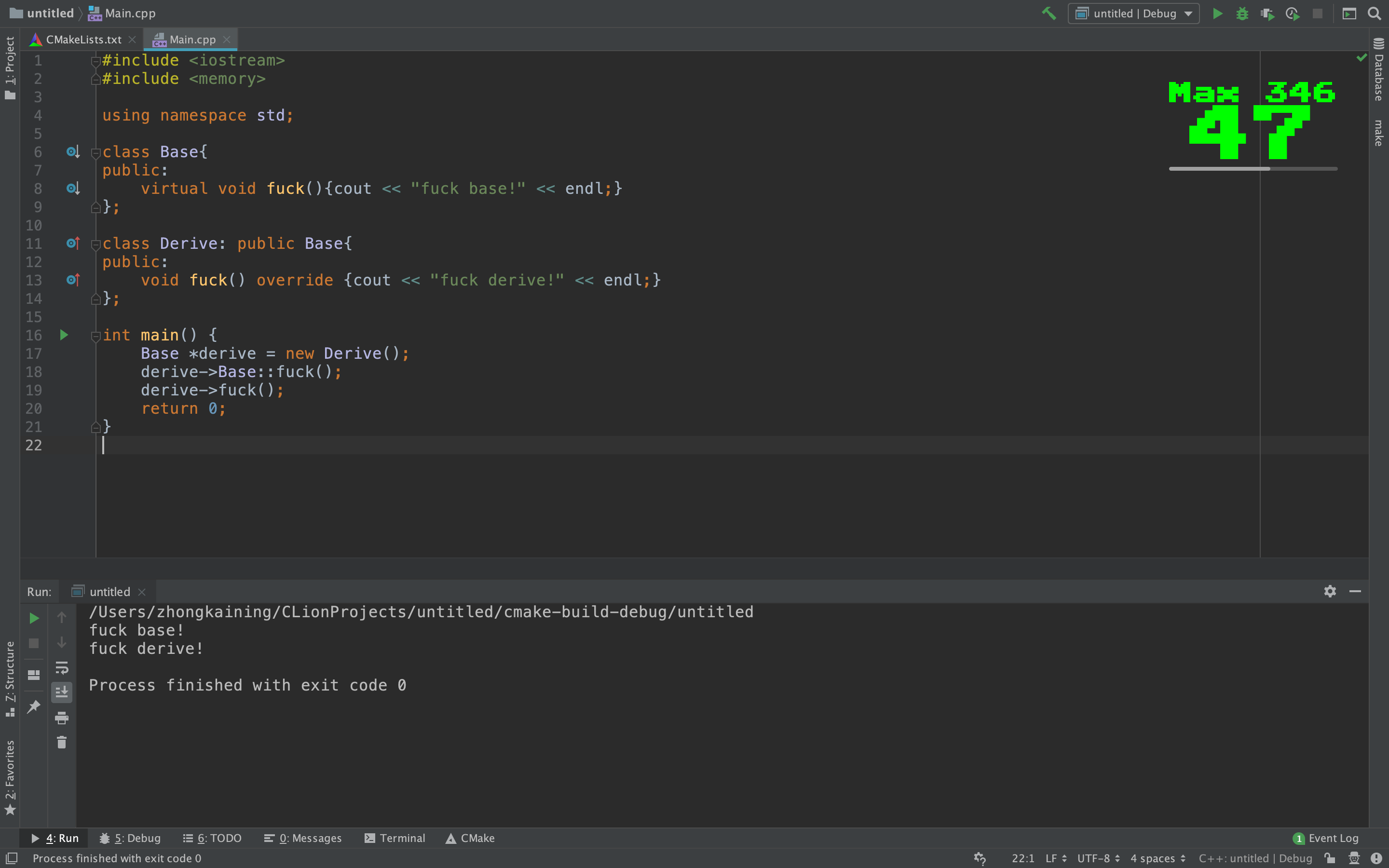Build the project with the hammer icon
Screen dimensions: 1389x868
1049,13
